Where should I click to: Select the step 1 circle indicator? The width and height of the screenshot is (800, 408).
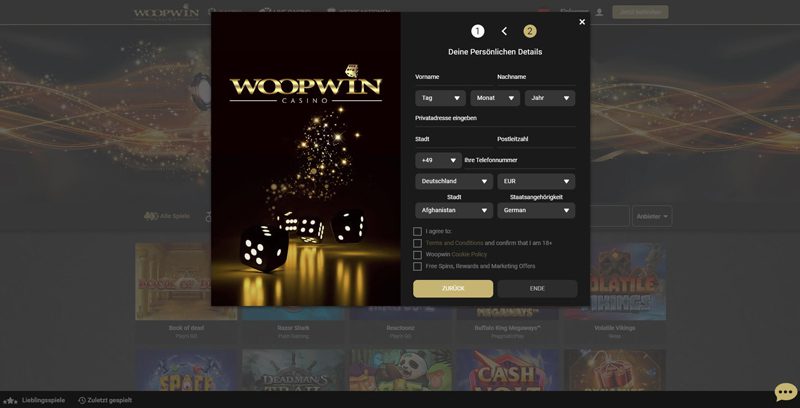coord(478,32)
